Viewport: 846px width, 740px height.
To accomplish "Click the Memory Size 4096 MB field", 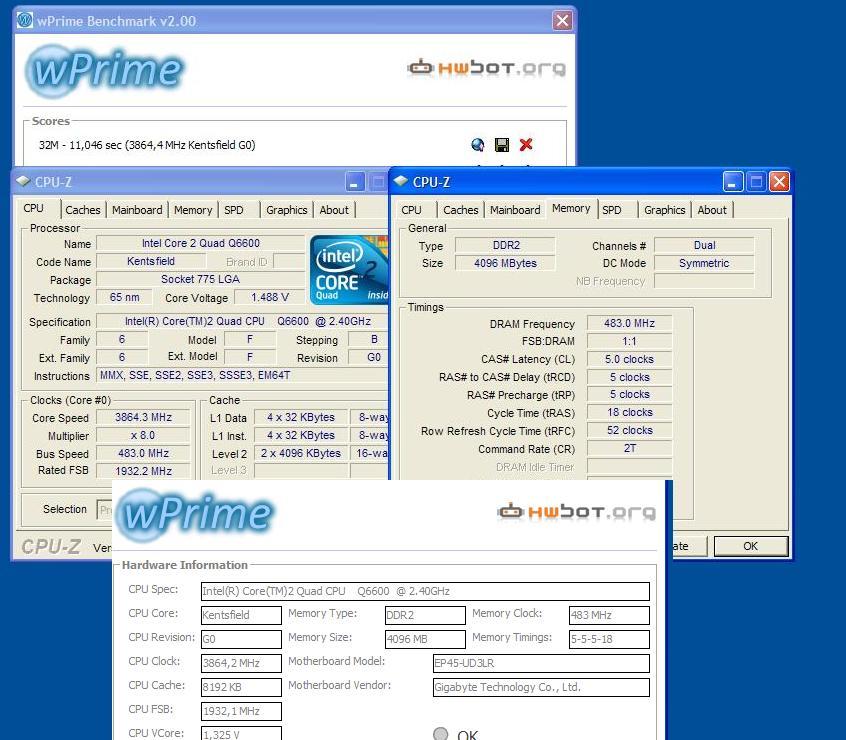I will [425, 639].
